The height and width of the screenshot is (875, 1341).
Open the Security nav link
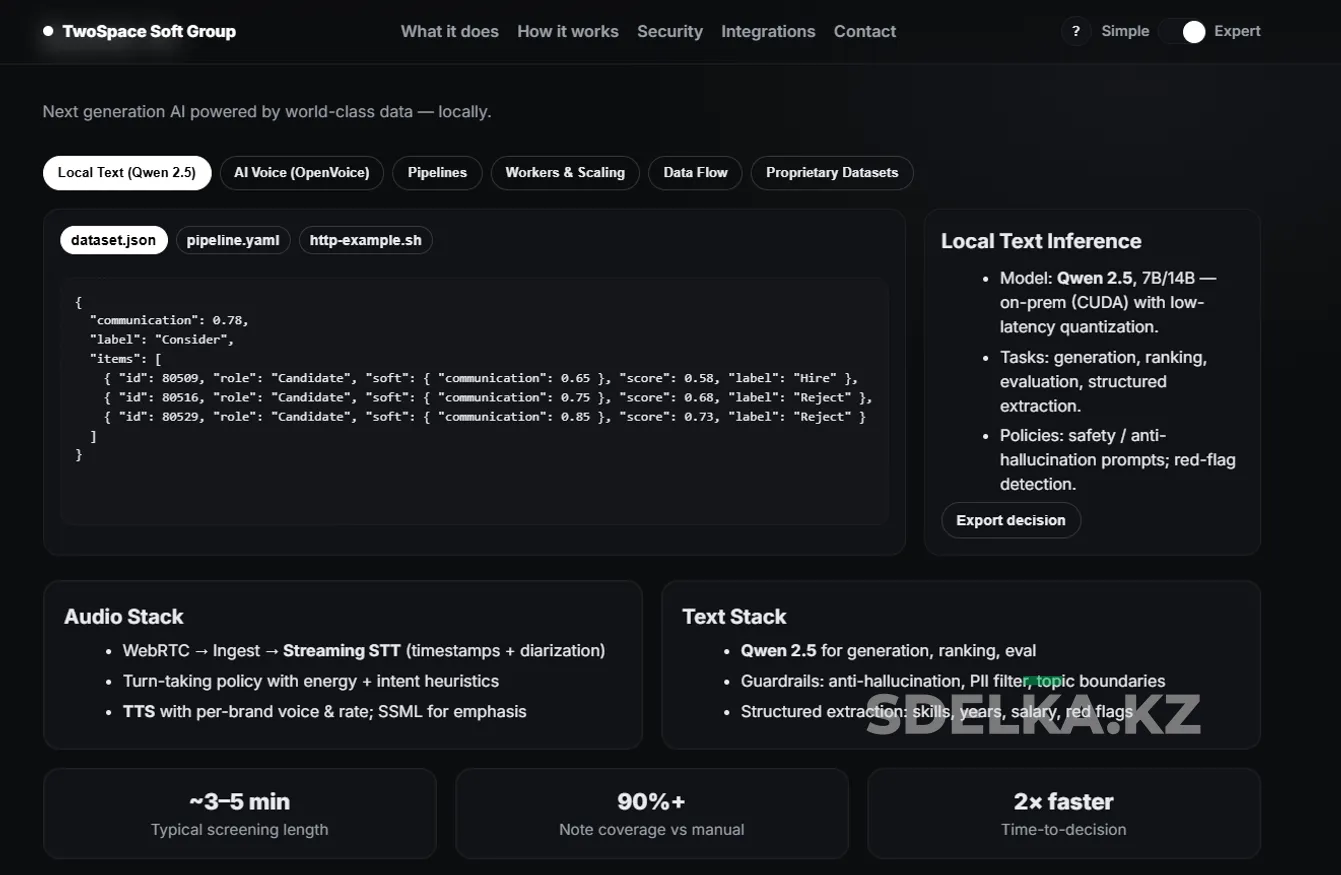coord(669,32)
